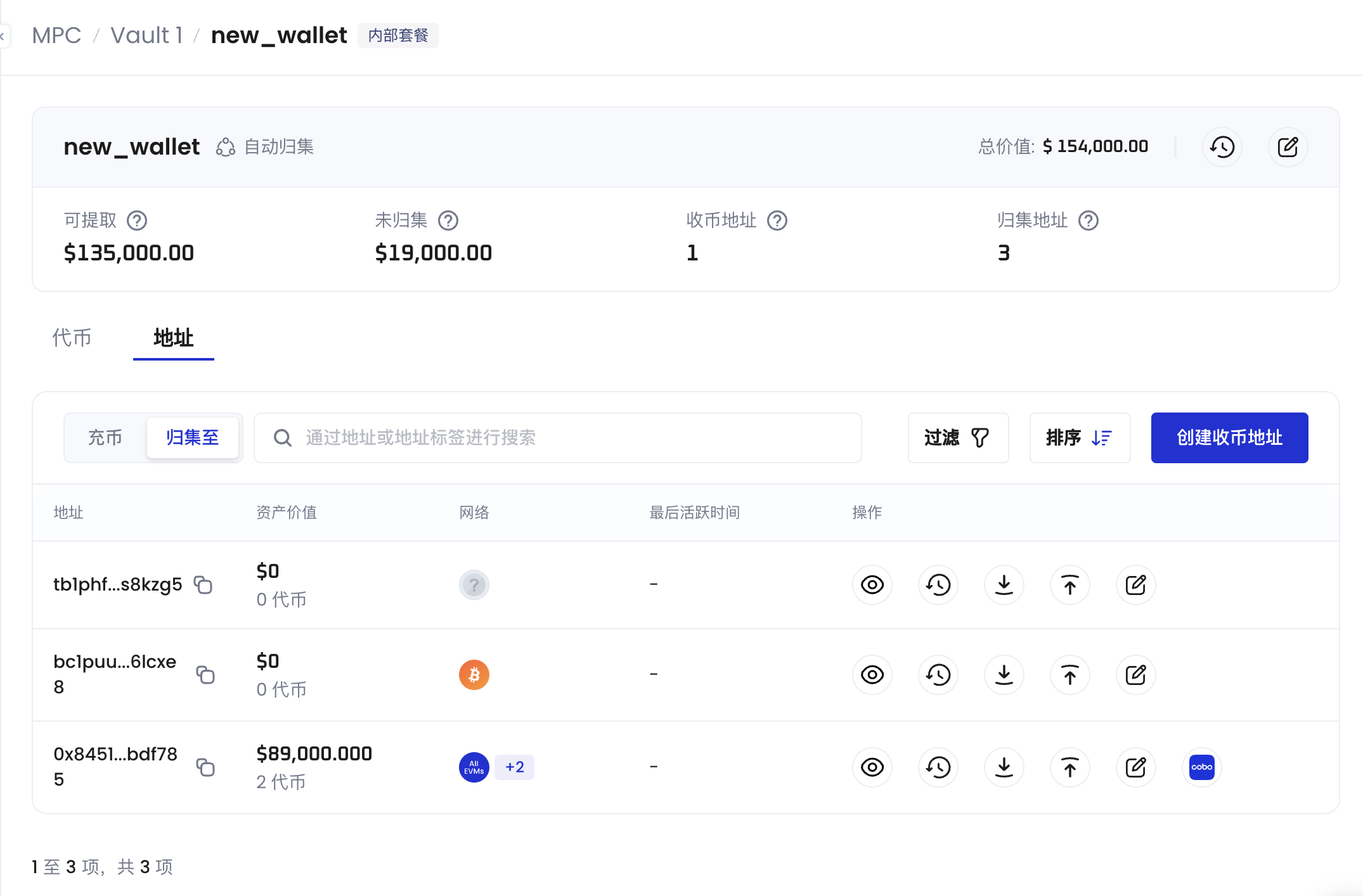This screenshot has height=896, width=1363.
Task: Click $135,000.00 withdrawable amount
Action: pyautogui.click(x=129, y=253)
